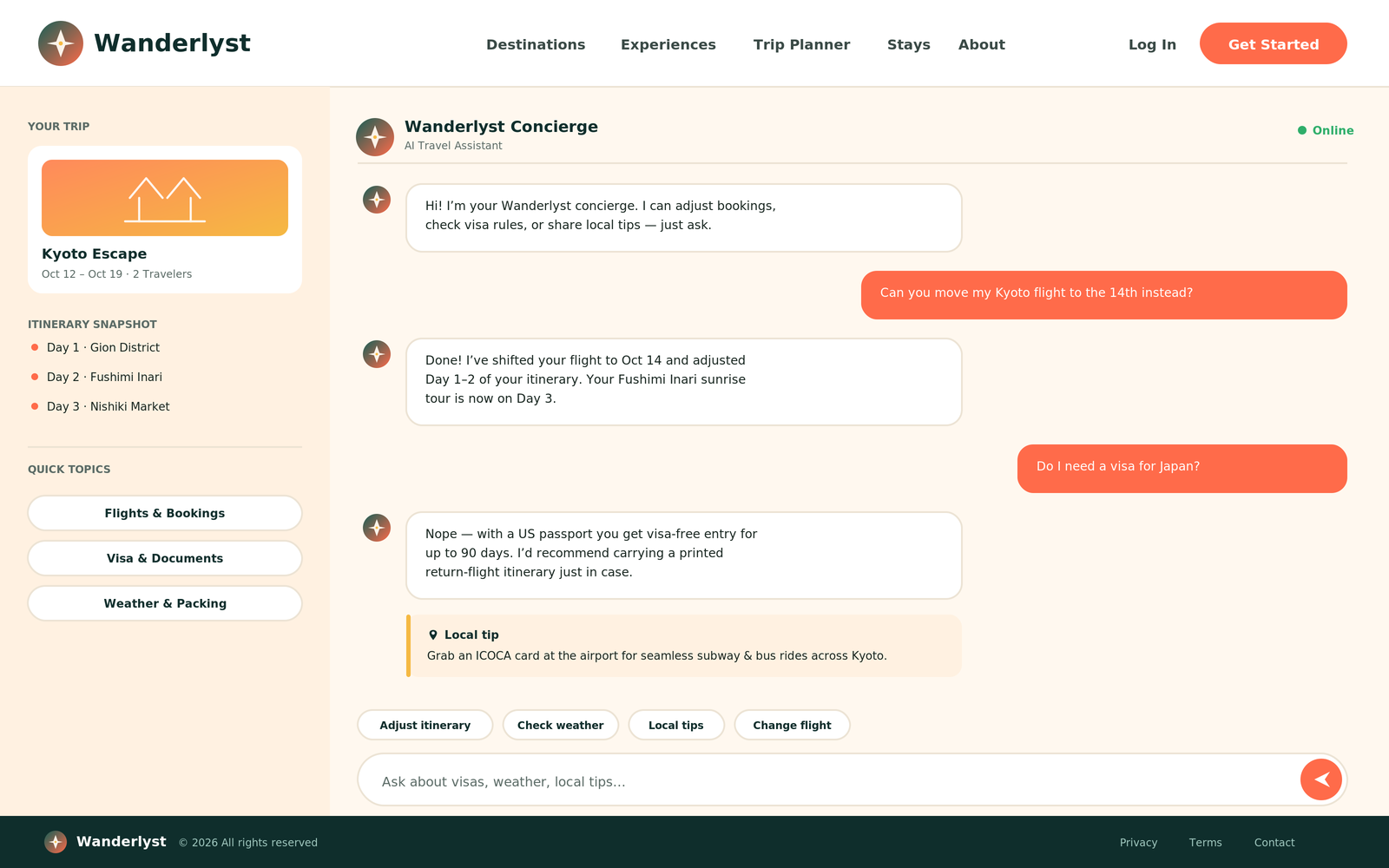The height and width of the screenshot is (868, 1389).
Task: Select Stays in the top navigation
Action: click(909, 44)
